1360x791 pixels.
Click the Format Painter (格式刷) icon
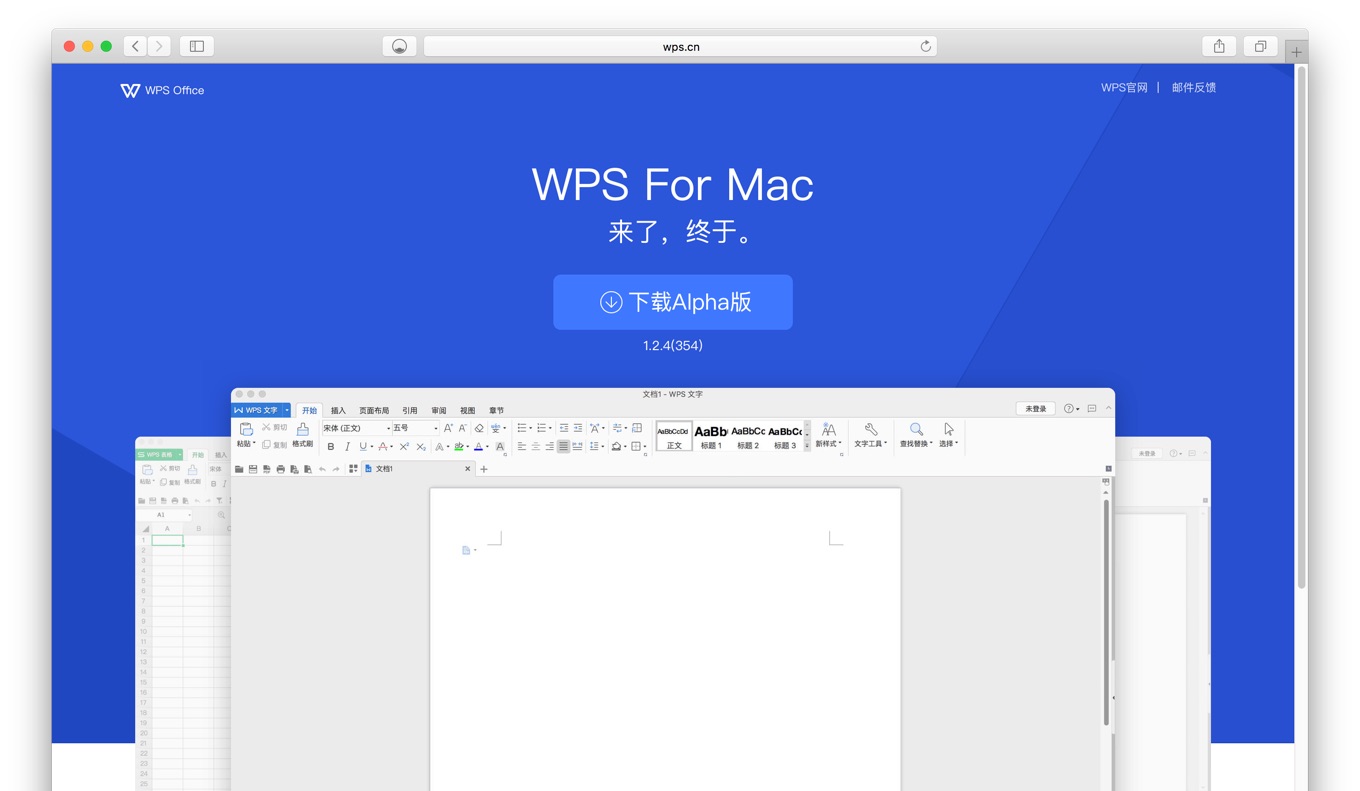point(302,430)
